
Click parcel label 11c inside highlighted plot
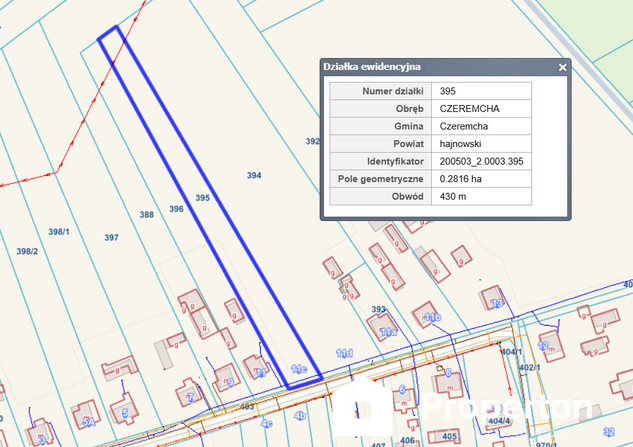tap(297, 369)
